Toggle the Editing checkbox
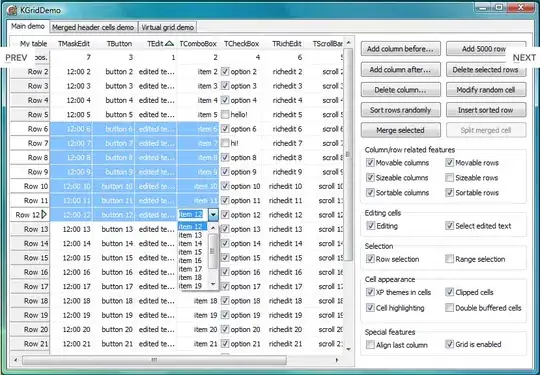The height and width of the screenshot is (375, 540). (x=371, y=226)
